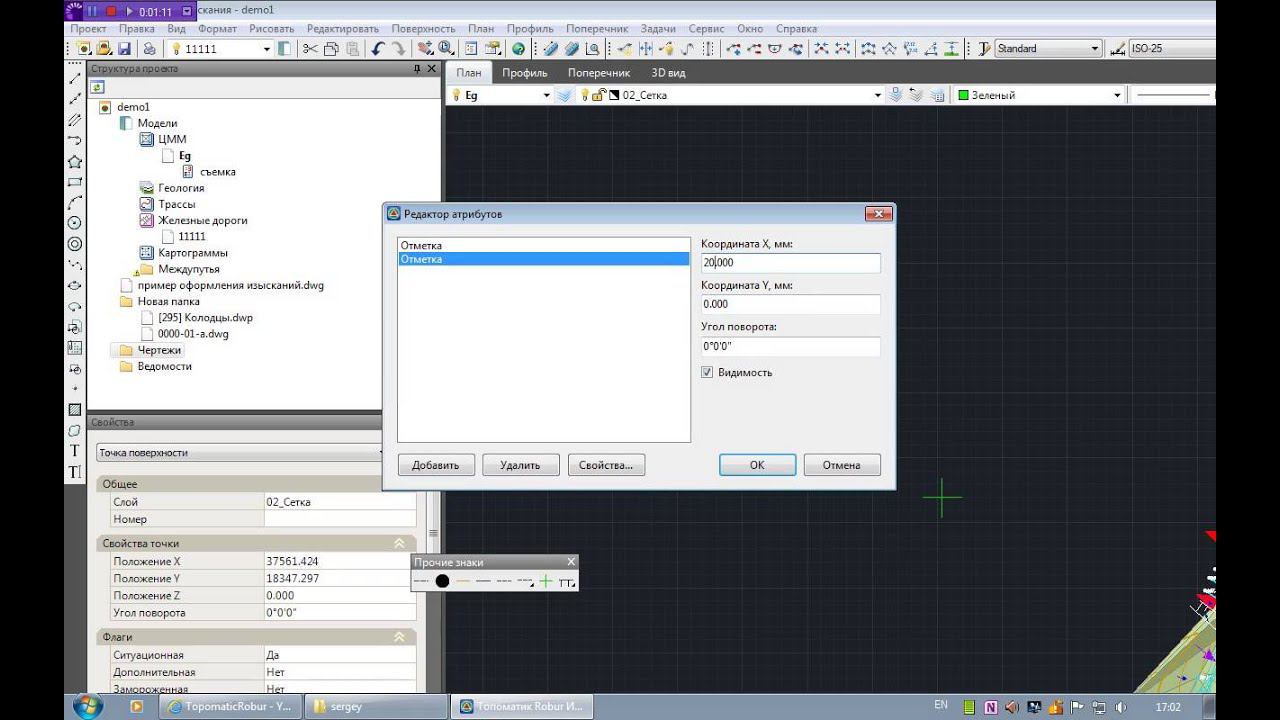Click the dimension style icon beside ISO-25

pos(1118,49)
